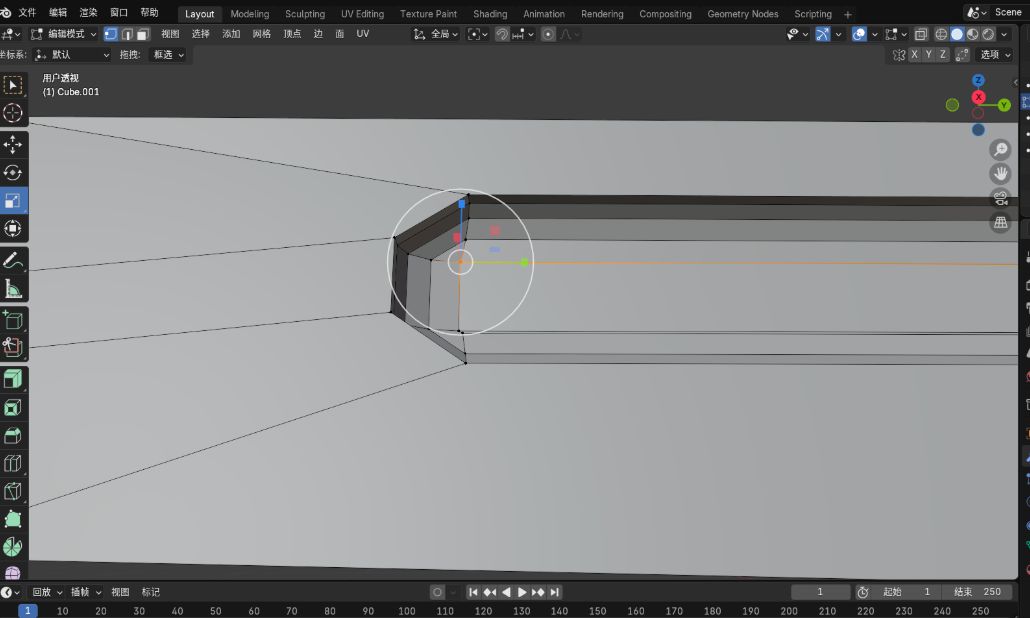This screenshot has width=1030, height=618.
Task: Toggle viewport overlays
Action: click(x=859, y=34)
